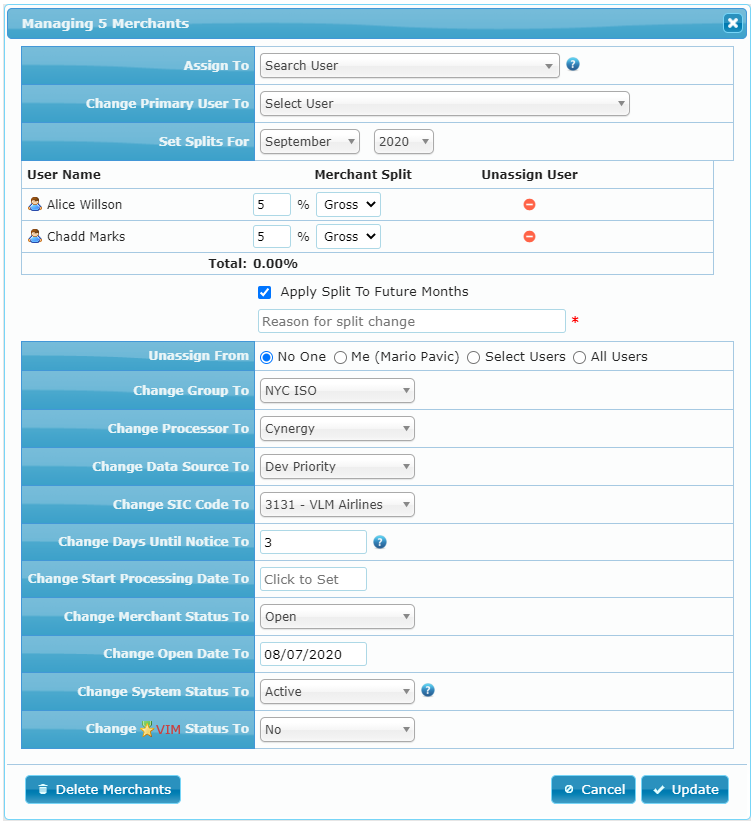The image size is (754, 824).
Task: Open the Change Group To NYC ISO dropdown
Action: point(337,391)
